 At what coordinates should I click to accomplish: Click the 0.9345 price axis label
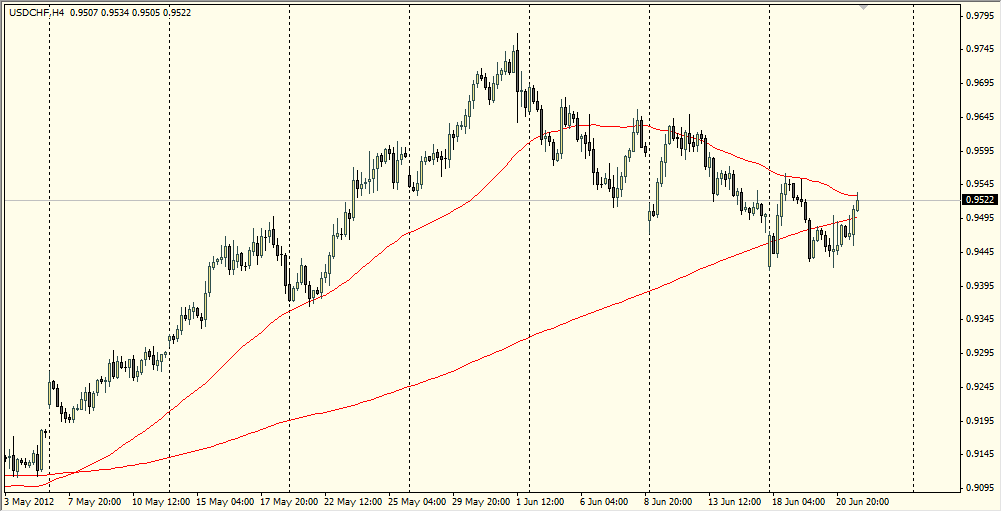tap(982, 319)
